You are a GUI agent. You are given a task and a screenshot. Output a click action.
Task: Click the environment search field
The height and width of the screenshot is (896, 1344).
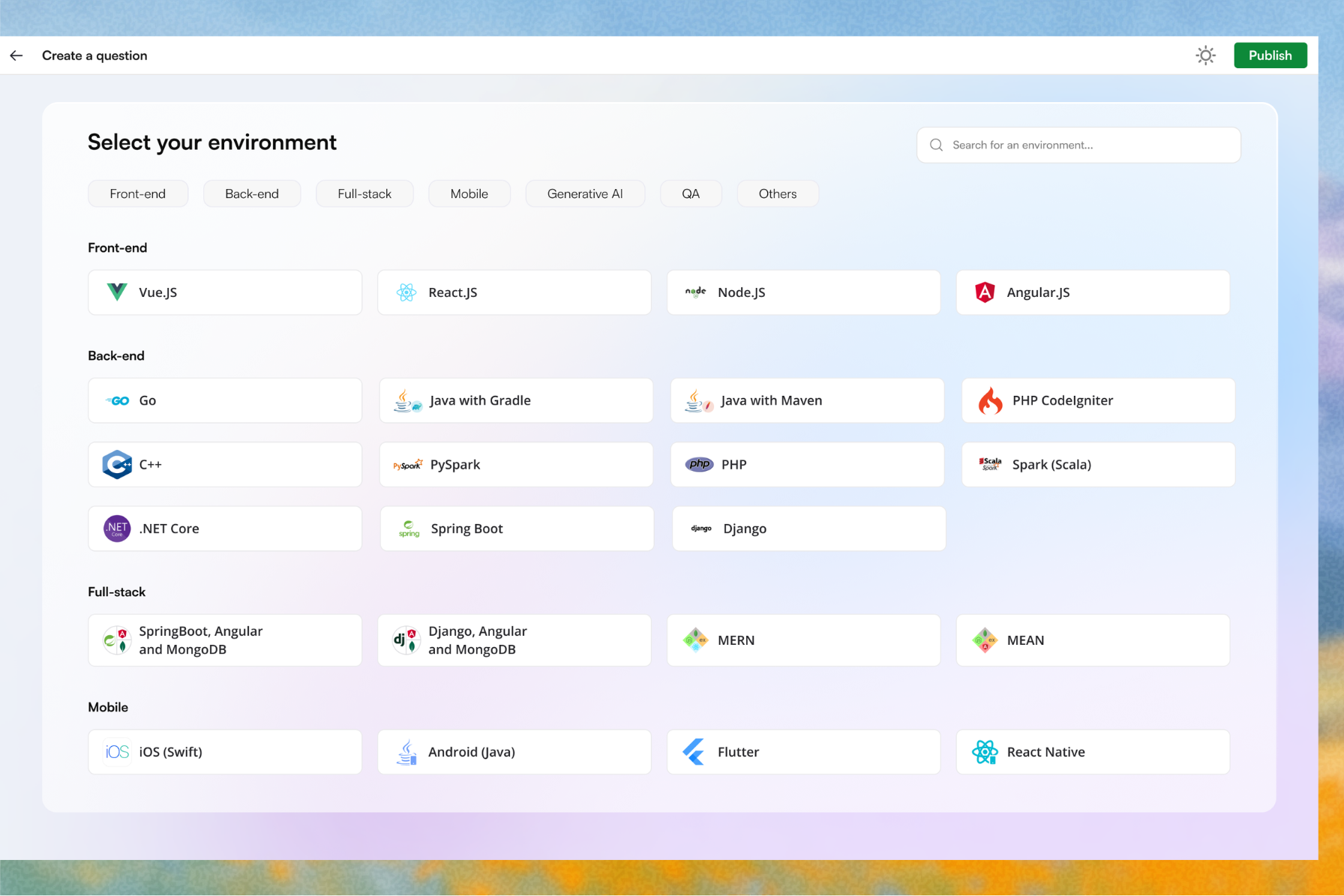[1078, 145]
